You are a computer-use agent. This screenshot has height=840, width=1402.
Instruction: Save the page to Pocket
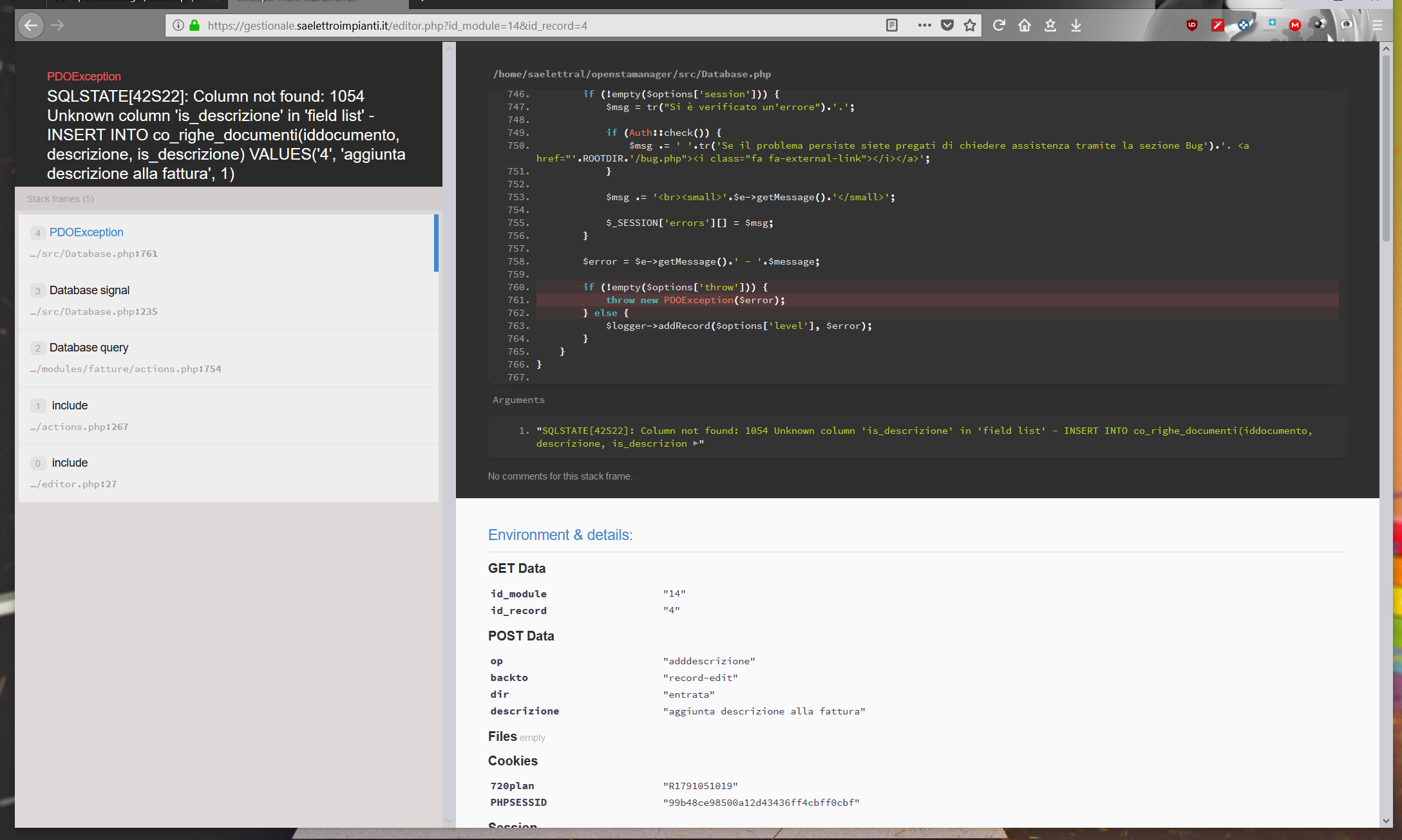pyautogui.click(x=947, y=26)
